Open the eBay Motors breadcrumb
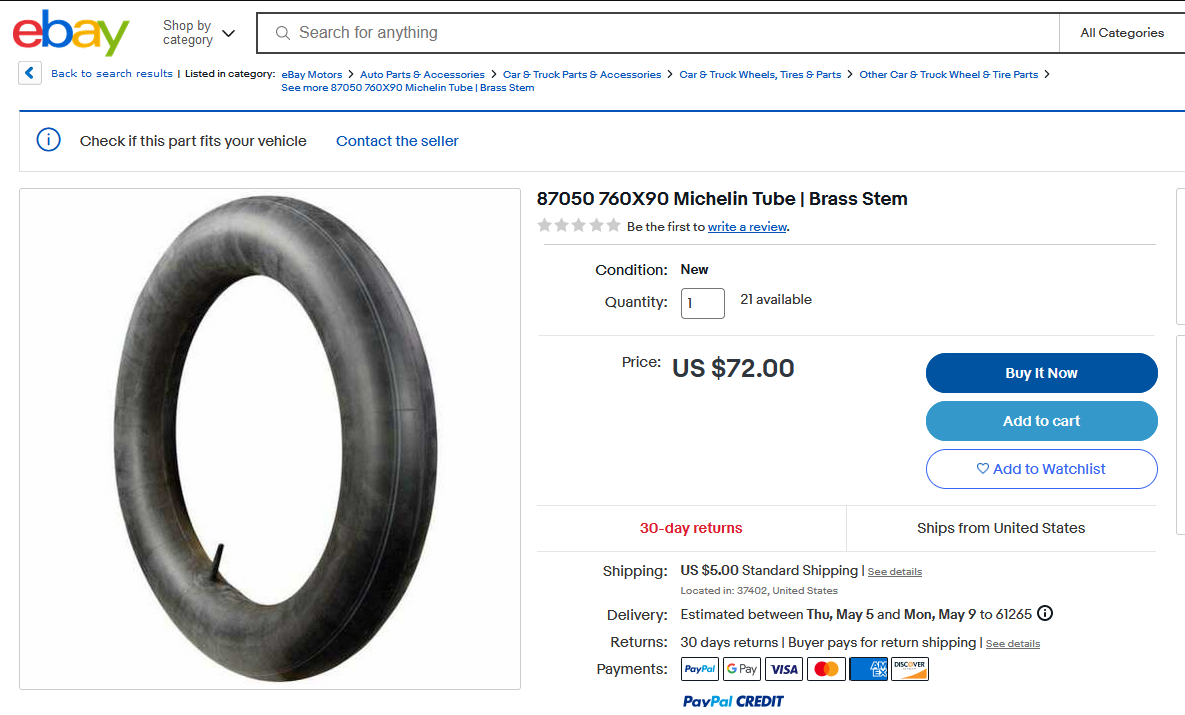The height and width of the screenshot is (715, 1185). pos(312,74)
